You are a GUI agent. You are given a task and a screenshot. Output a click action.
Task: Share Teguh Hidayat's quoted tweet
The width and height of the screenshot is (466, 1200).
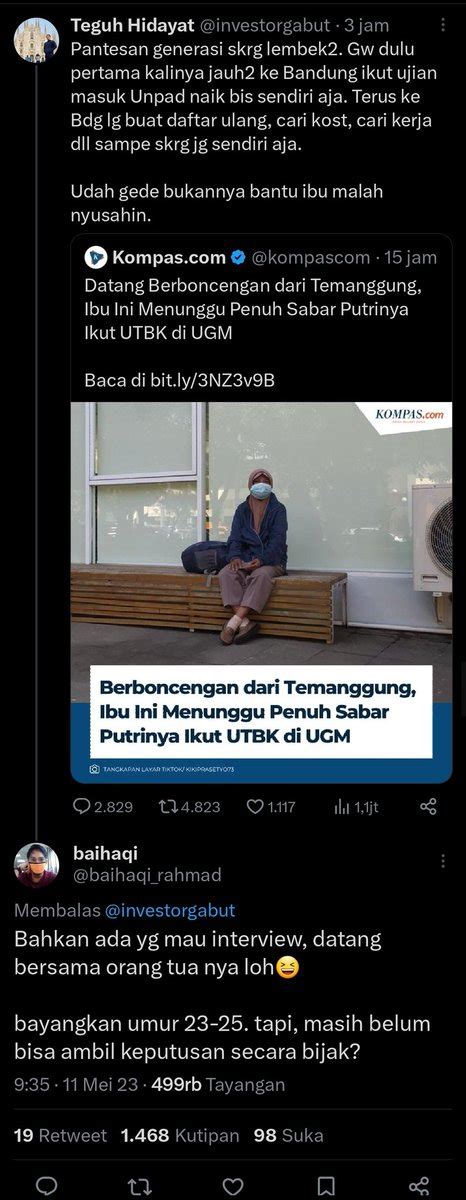pyautogui.click(x=428, y=806)
